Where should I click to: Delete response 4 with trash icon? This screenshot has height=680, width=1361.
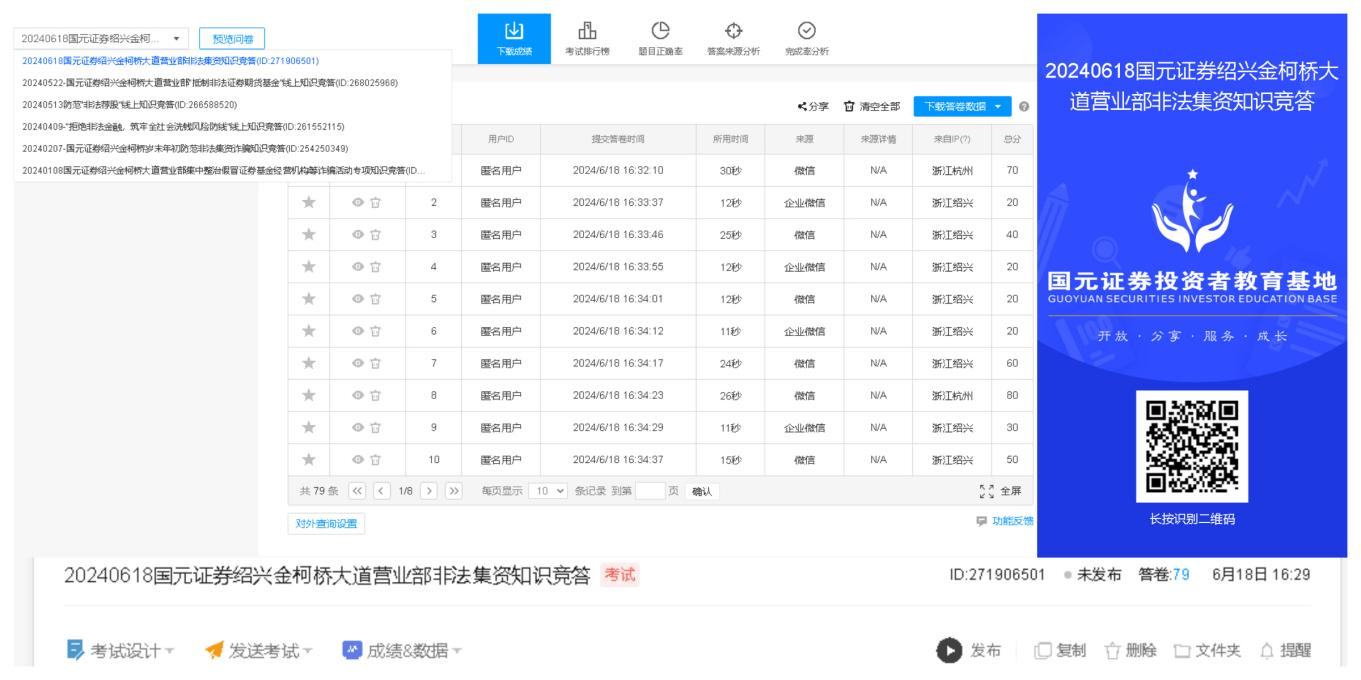click(375, 267)
